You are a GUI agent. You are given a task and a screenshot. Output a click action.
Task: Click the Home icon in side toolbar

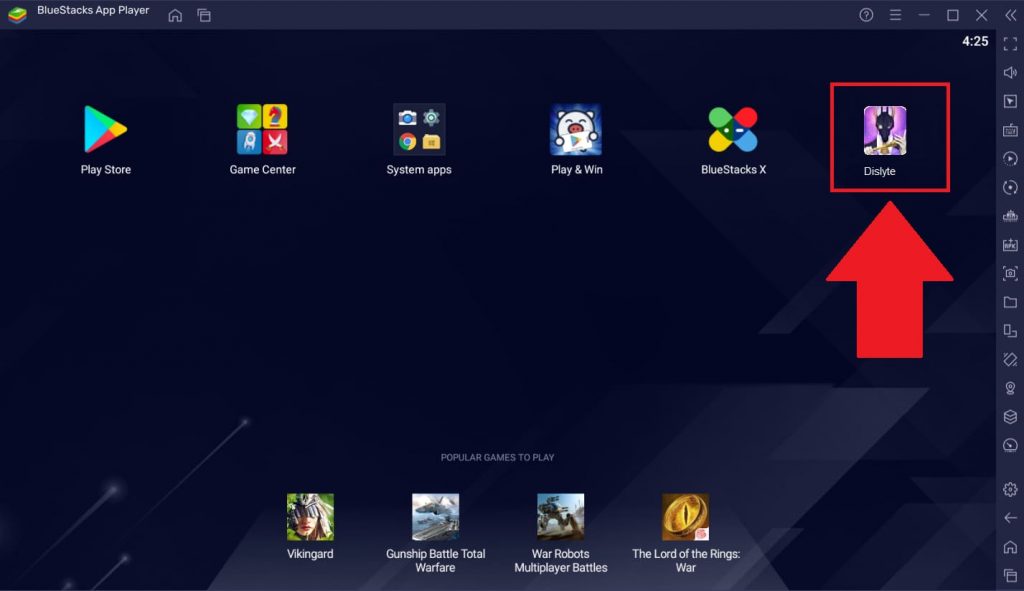(x=1010, y=547)
